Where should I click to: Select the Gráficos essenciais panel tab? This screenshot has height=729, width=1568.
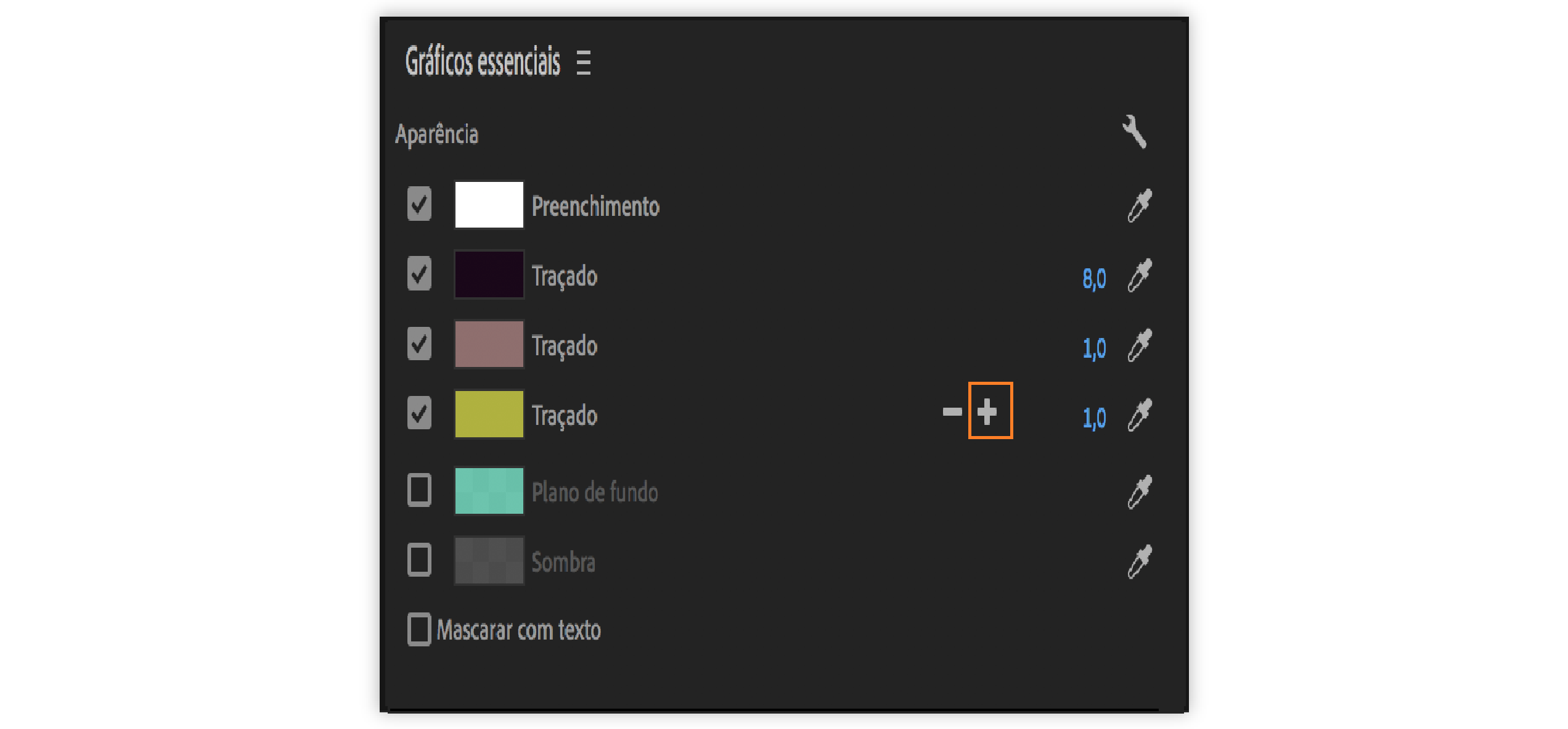[483, 62]
